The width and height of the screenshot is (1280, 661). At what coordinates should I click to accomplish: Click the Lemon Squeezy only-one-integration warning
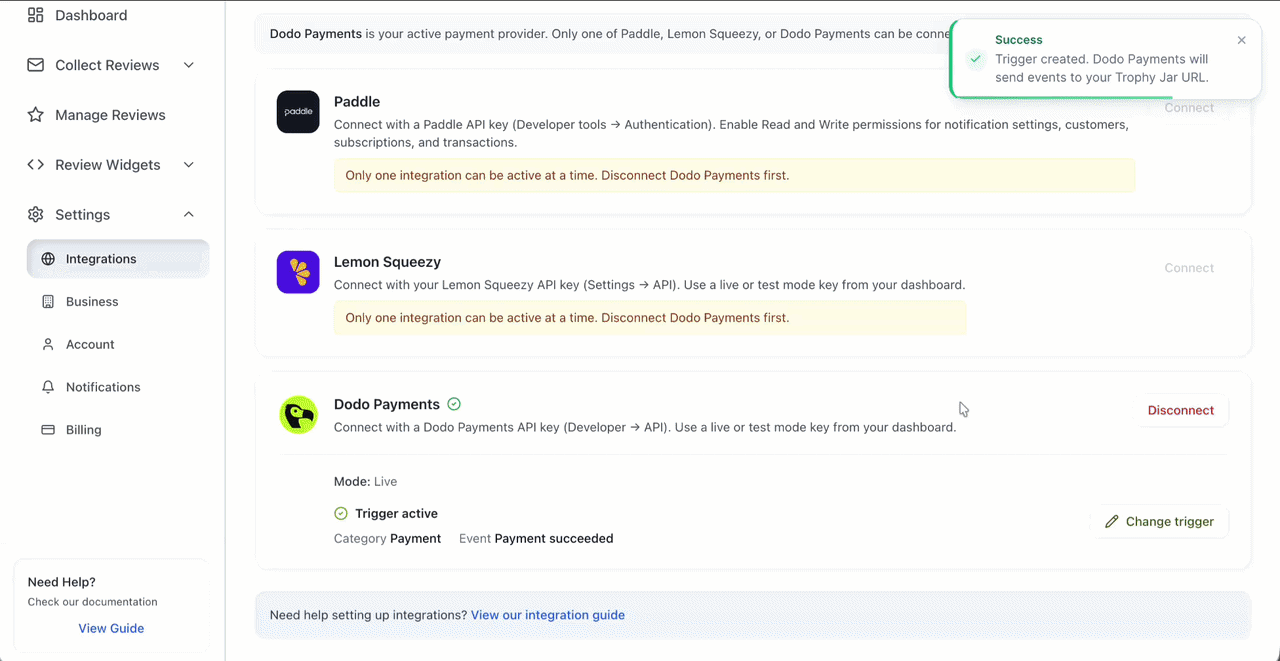tap(650, 318)
